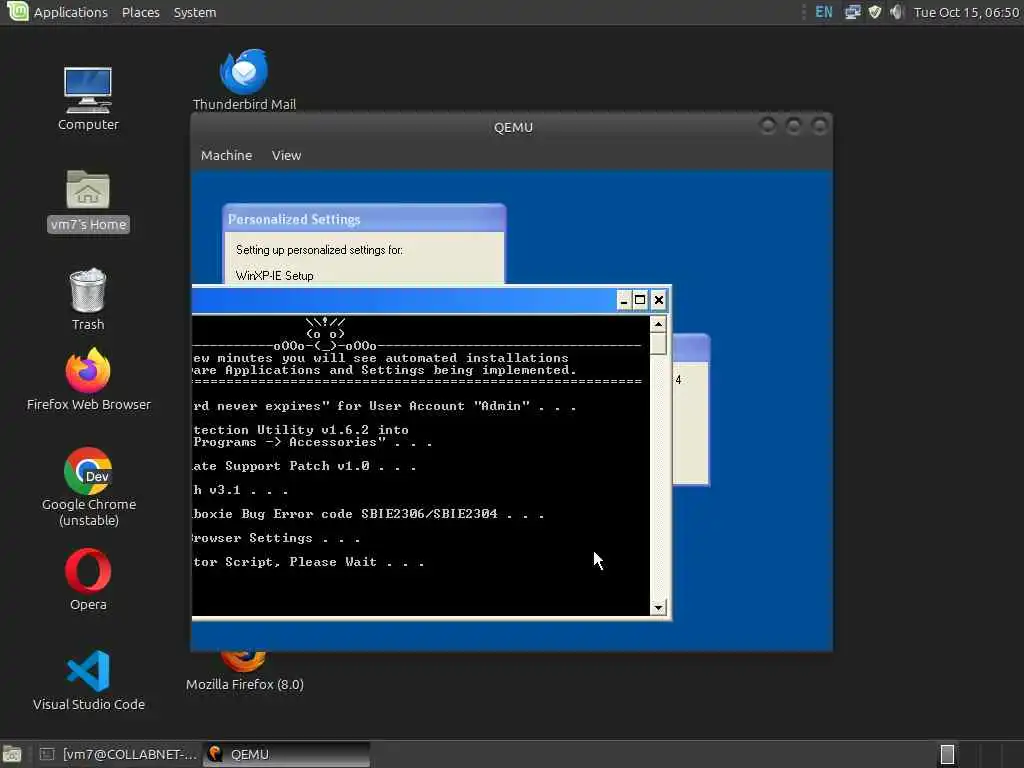Viewport: 1024px width, 768px height.
Task: Open the QEMU Machine menu
Action: (x=226, y=155)
